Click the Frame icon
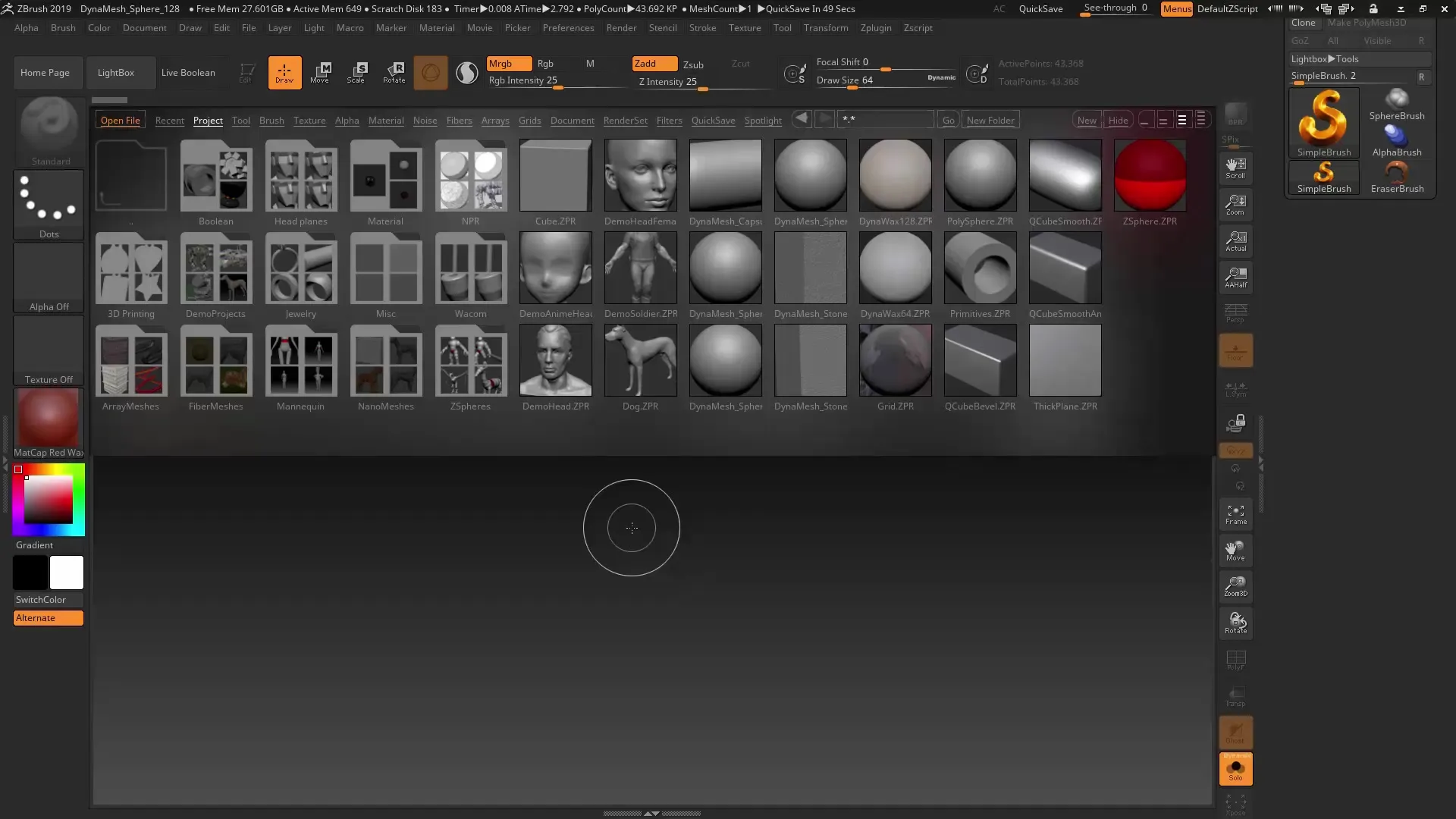The width and height of the screenshot is (1456, 819). 1235,514
